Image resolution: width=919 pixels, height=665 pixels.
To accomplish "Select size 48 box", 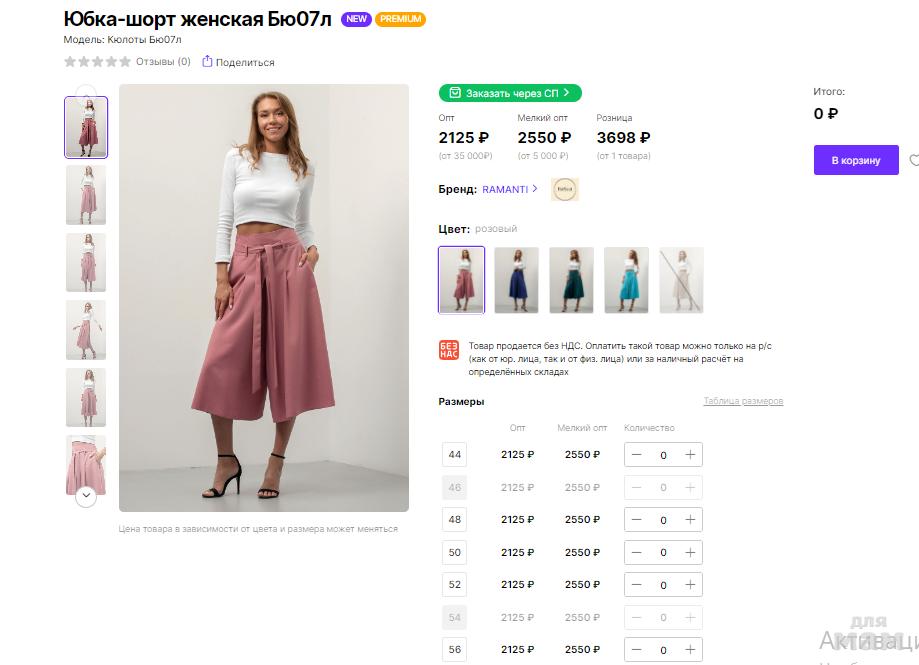I will [455, 520].
